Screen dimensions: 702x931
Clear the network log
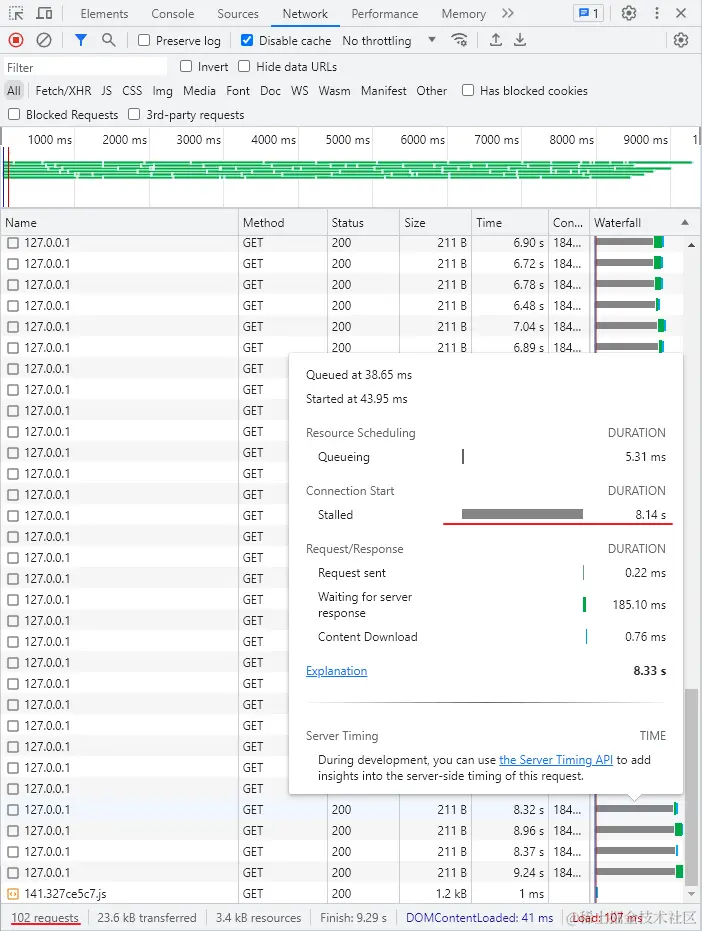coord(44,40)
